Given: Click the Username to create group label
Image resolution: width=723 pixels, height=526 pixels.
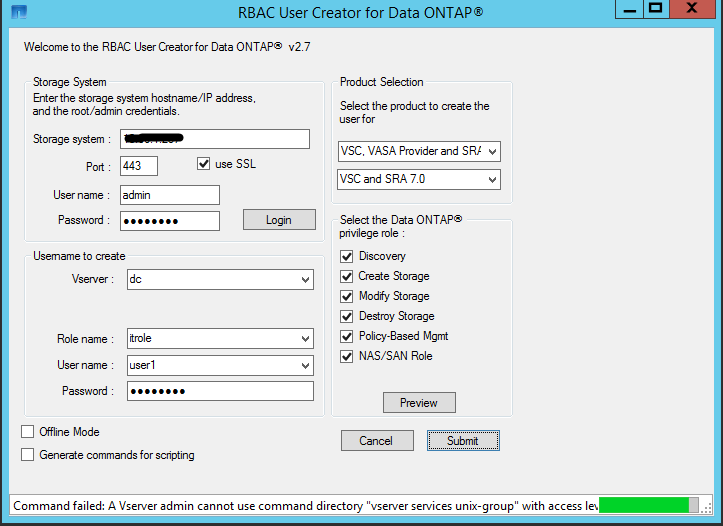Looking at the screenshot, I should pos(79,256).
